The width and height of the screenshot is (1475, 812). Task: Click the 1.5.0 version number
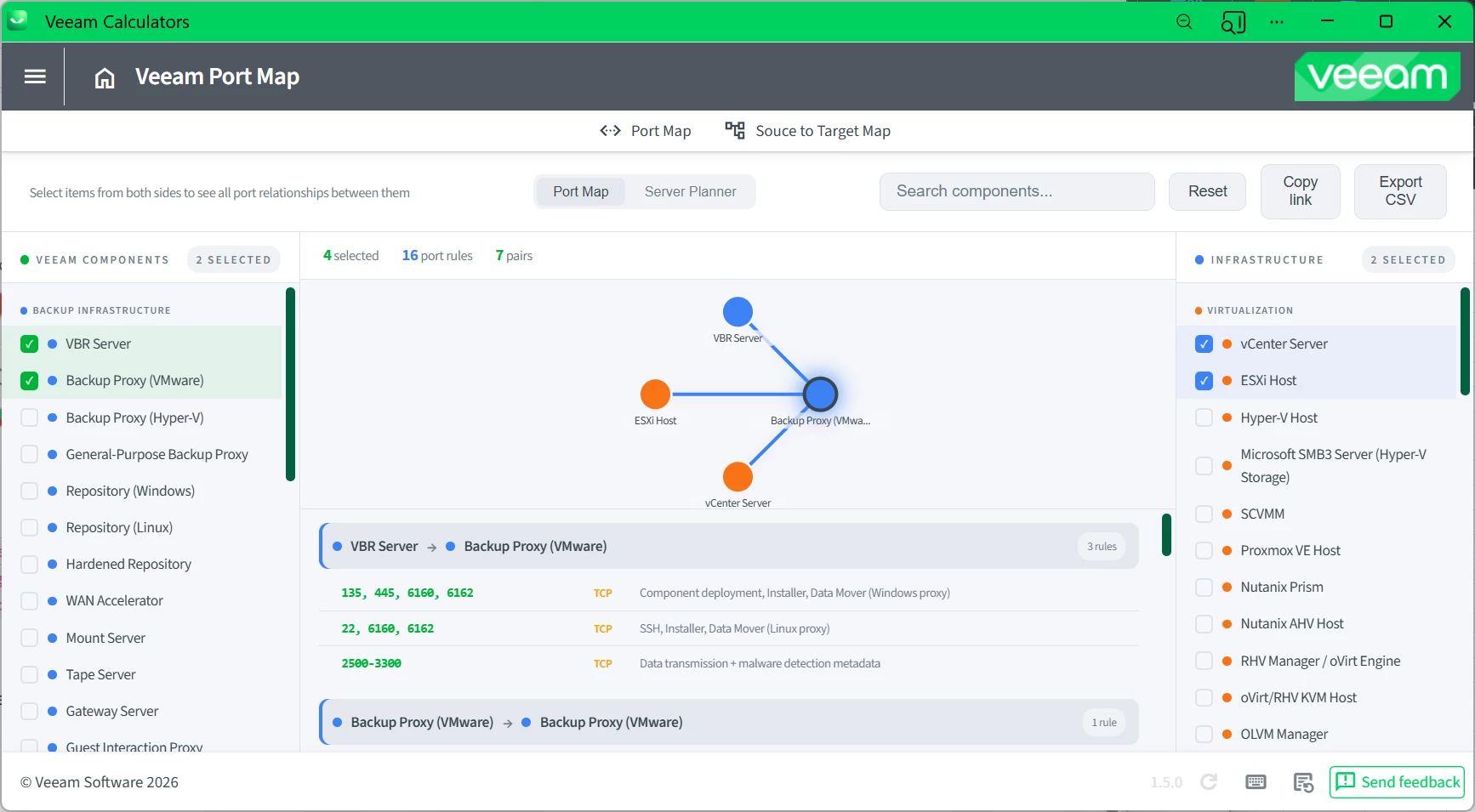[x=1166, y=782]
